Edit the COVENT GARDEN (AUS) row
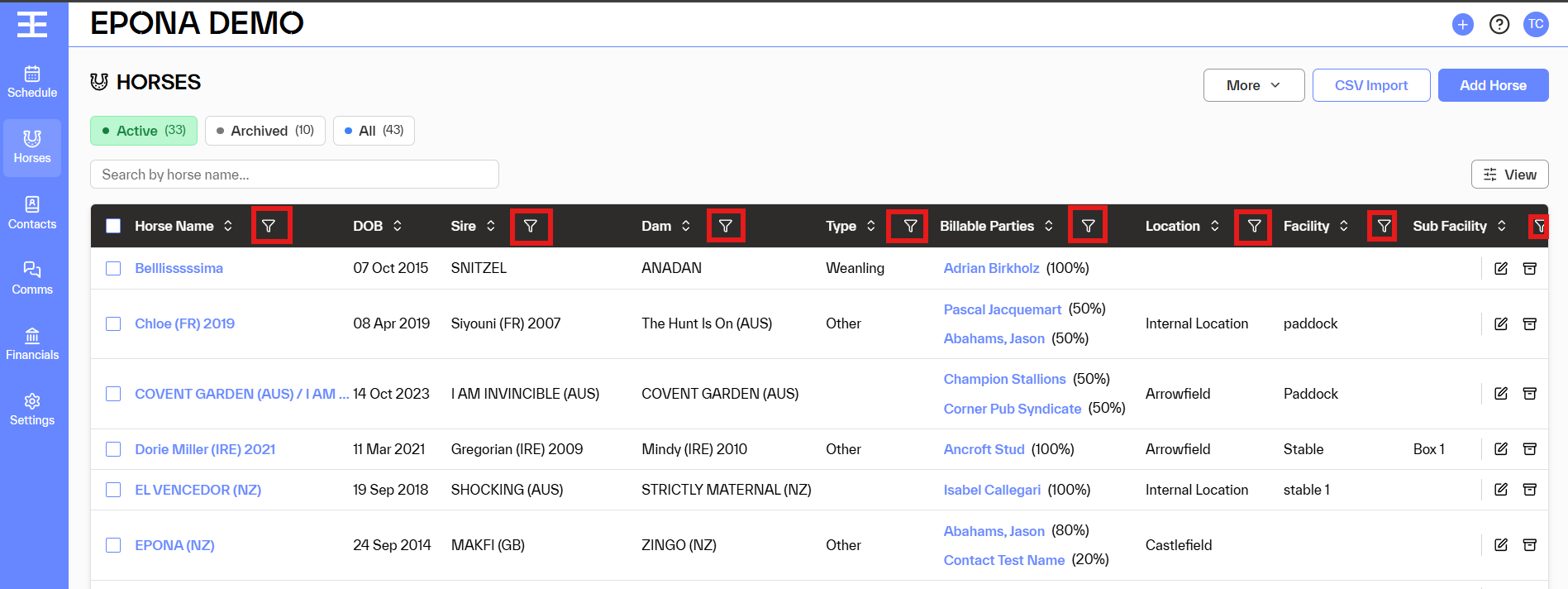The height and width of the screenshot is (589, 1568). tap(1501, 393)
